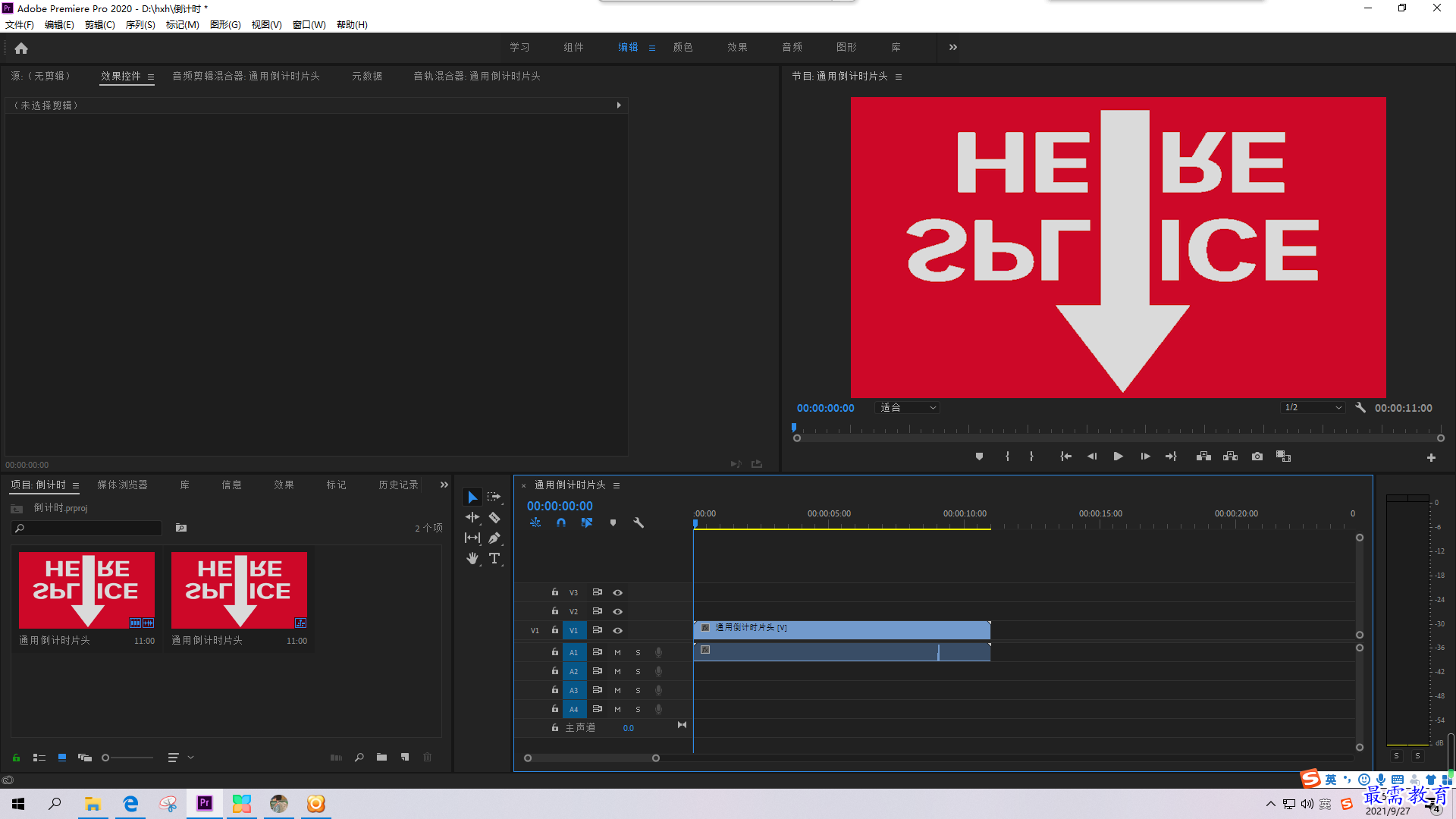
Task: Play the program monitor
Action: pos(1118,457)
